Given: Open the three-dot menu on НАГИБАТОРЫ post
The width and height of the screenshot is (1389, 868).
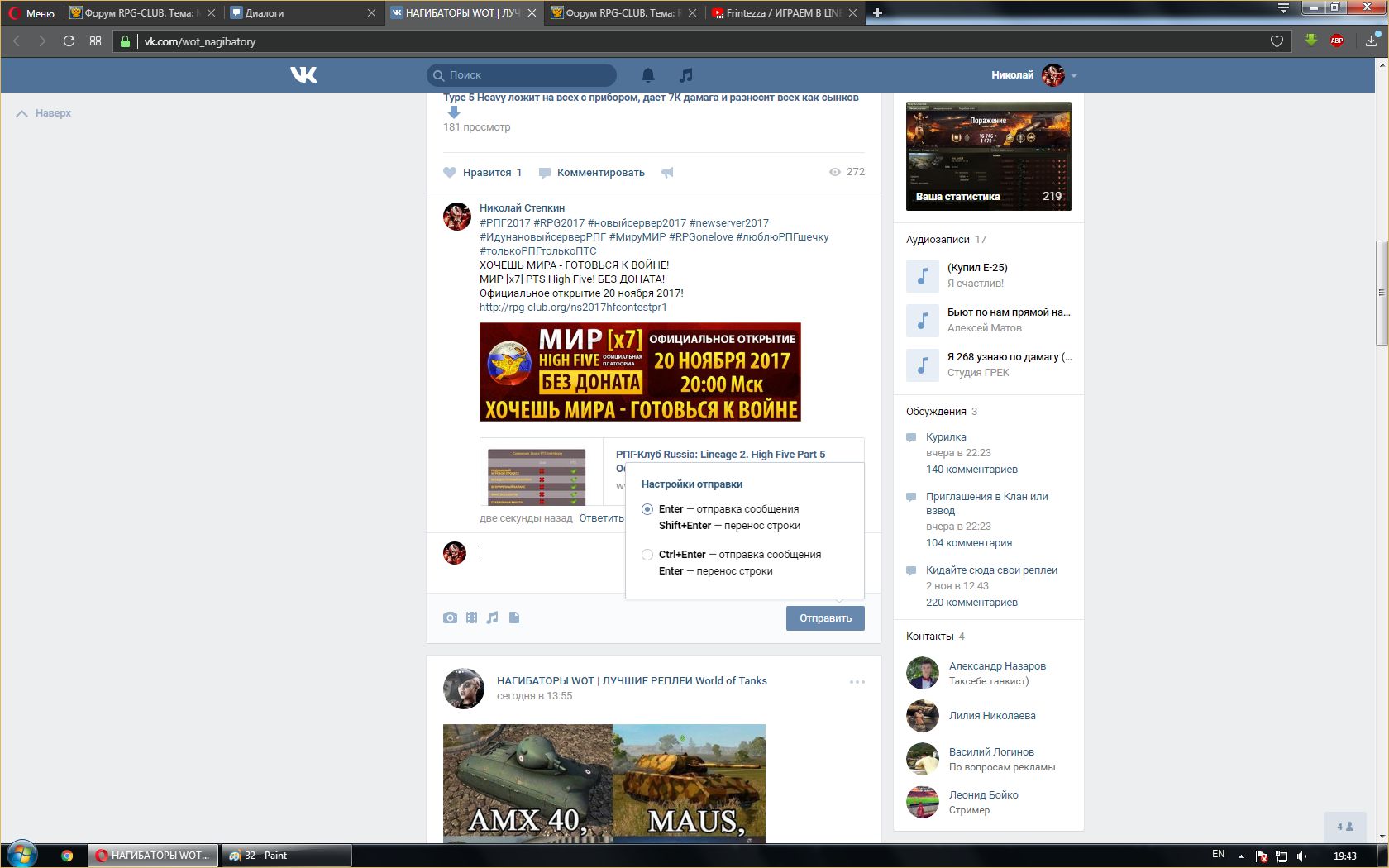Looking at the screenshot, I should click(857, 682).
